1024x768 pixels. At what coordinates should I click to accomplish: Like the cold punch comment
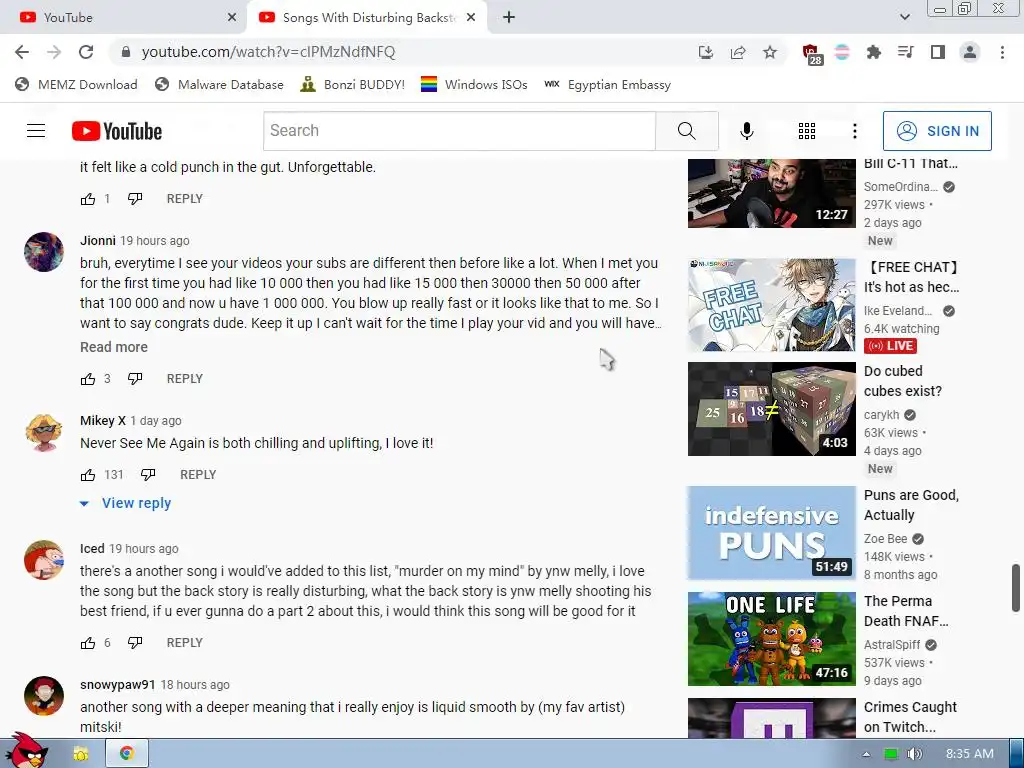(x=88, y=199)
